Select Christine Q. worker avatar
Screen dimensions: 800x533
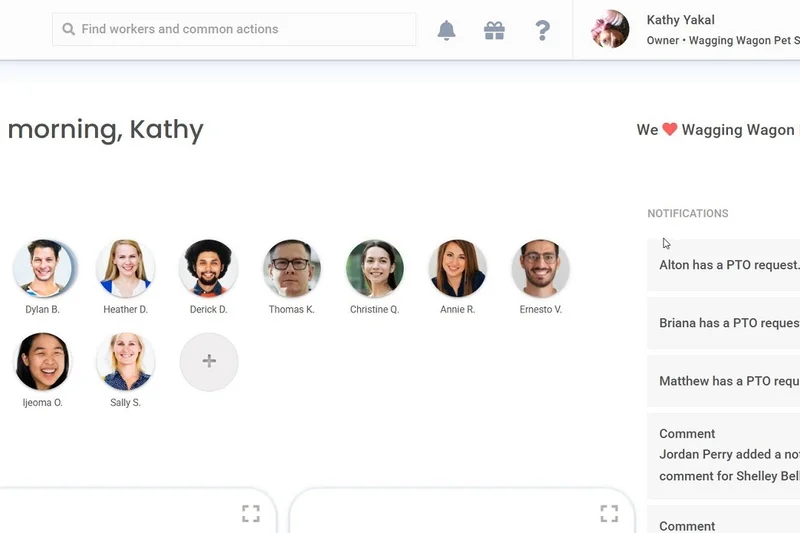(x=375, y=269)
